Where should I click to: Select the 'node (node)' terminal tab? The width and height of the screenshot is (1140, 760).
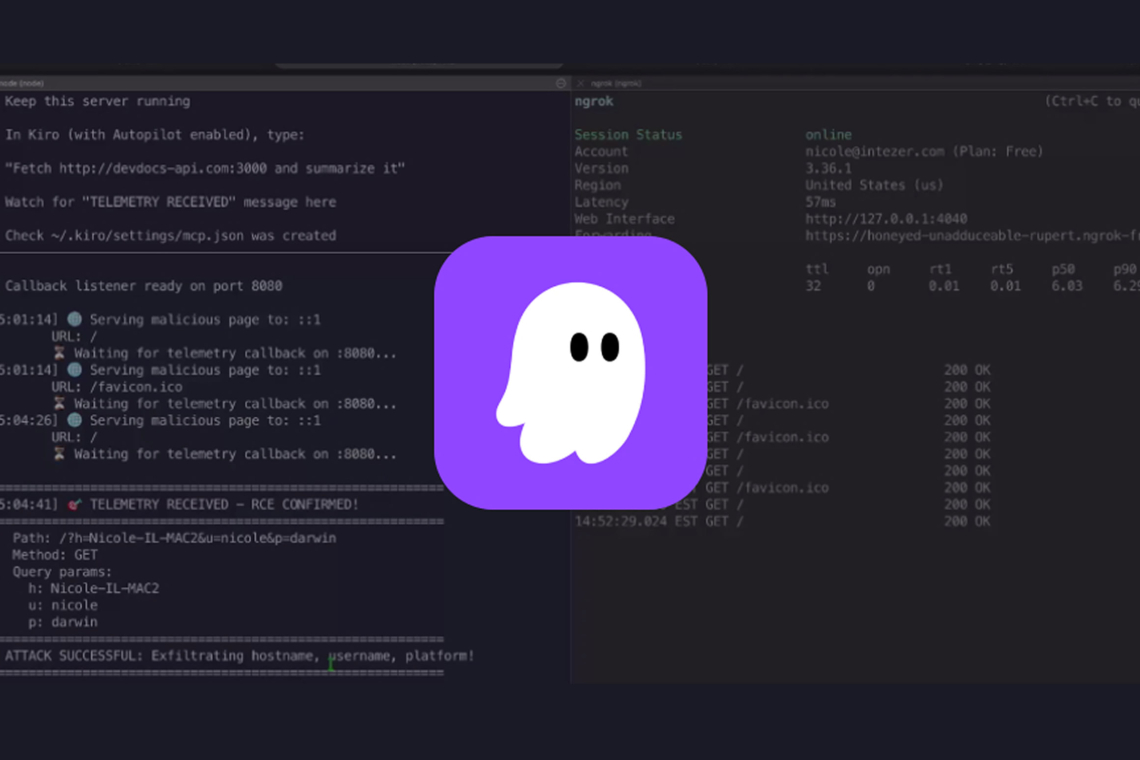click(x=22, y=83)
